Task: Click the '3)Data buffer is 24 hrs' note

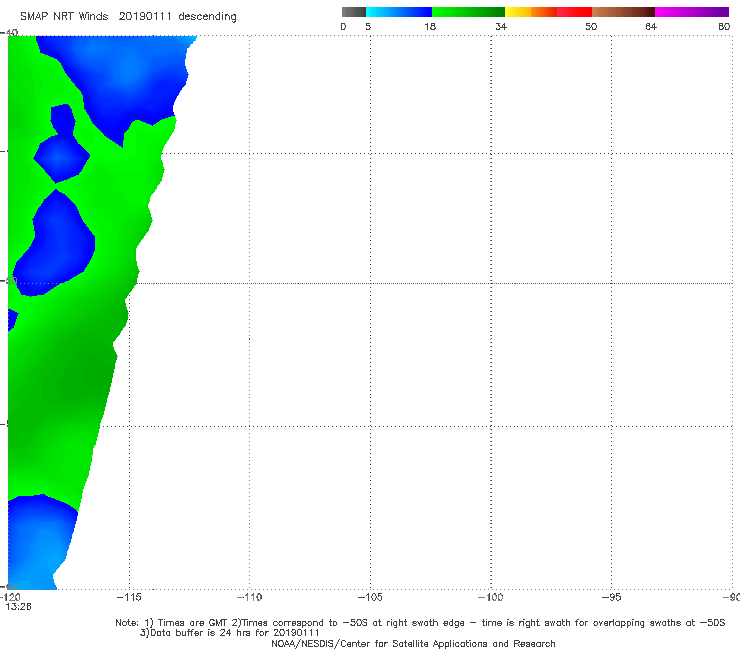Action: [229, 633]
